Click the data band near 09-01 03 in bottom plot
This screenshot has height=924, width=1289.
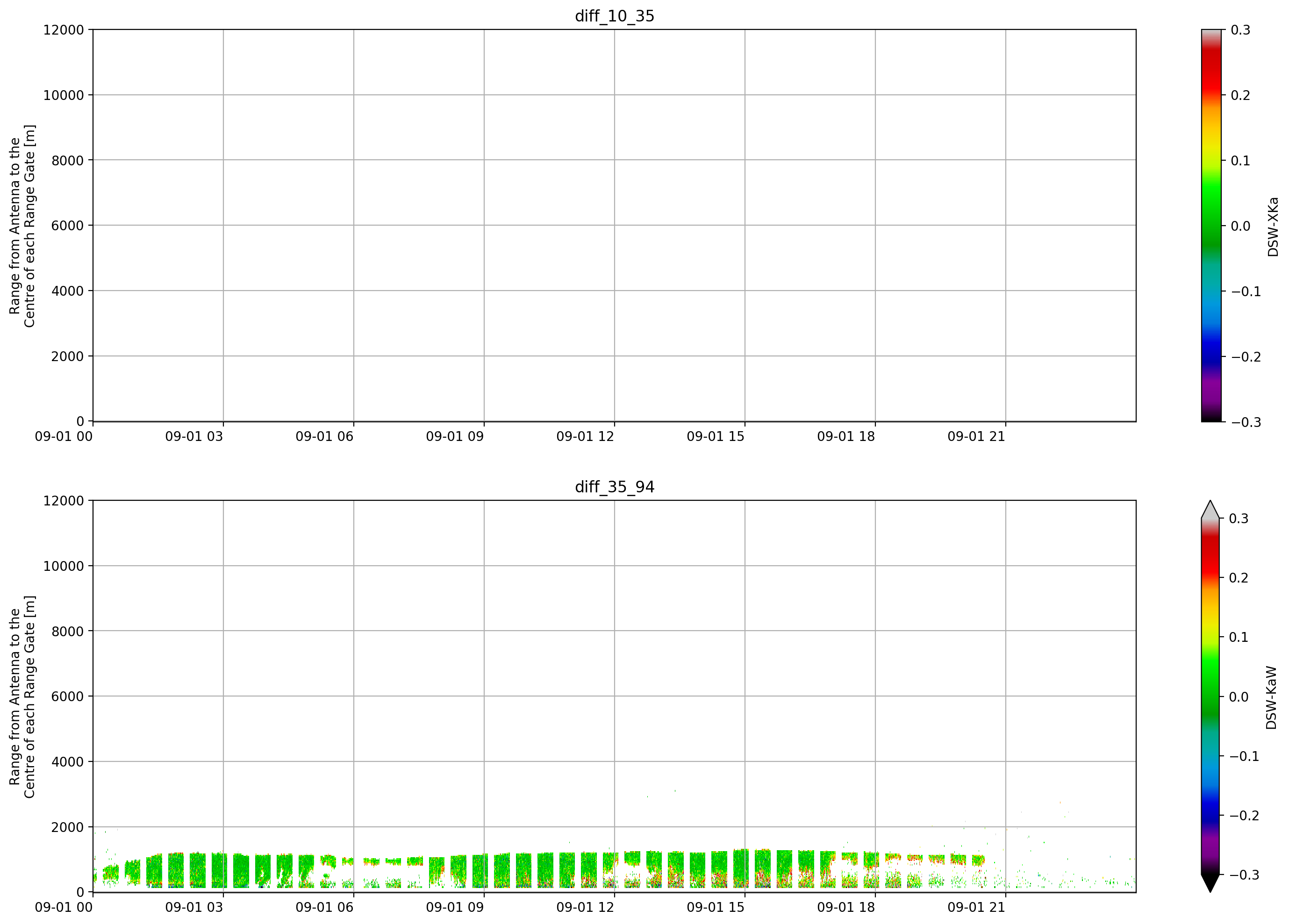219,870
